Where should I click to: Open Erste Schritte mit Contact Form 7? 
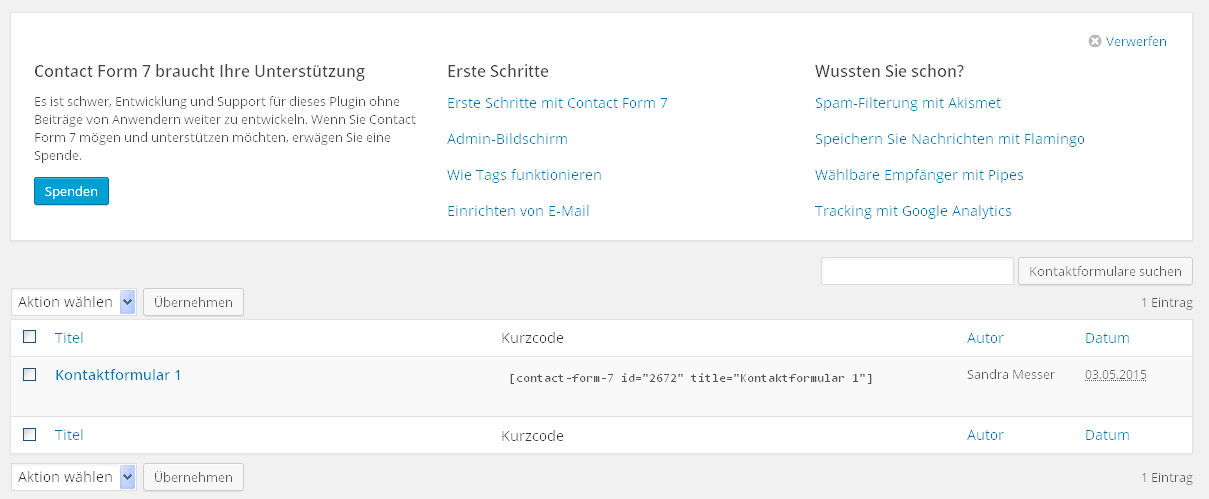coord(557,103)
